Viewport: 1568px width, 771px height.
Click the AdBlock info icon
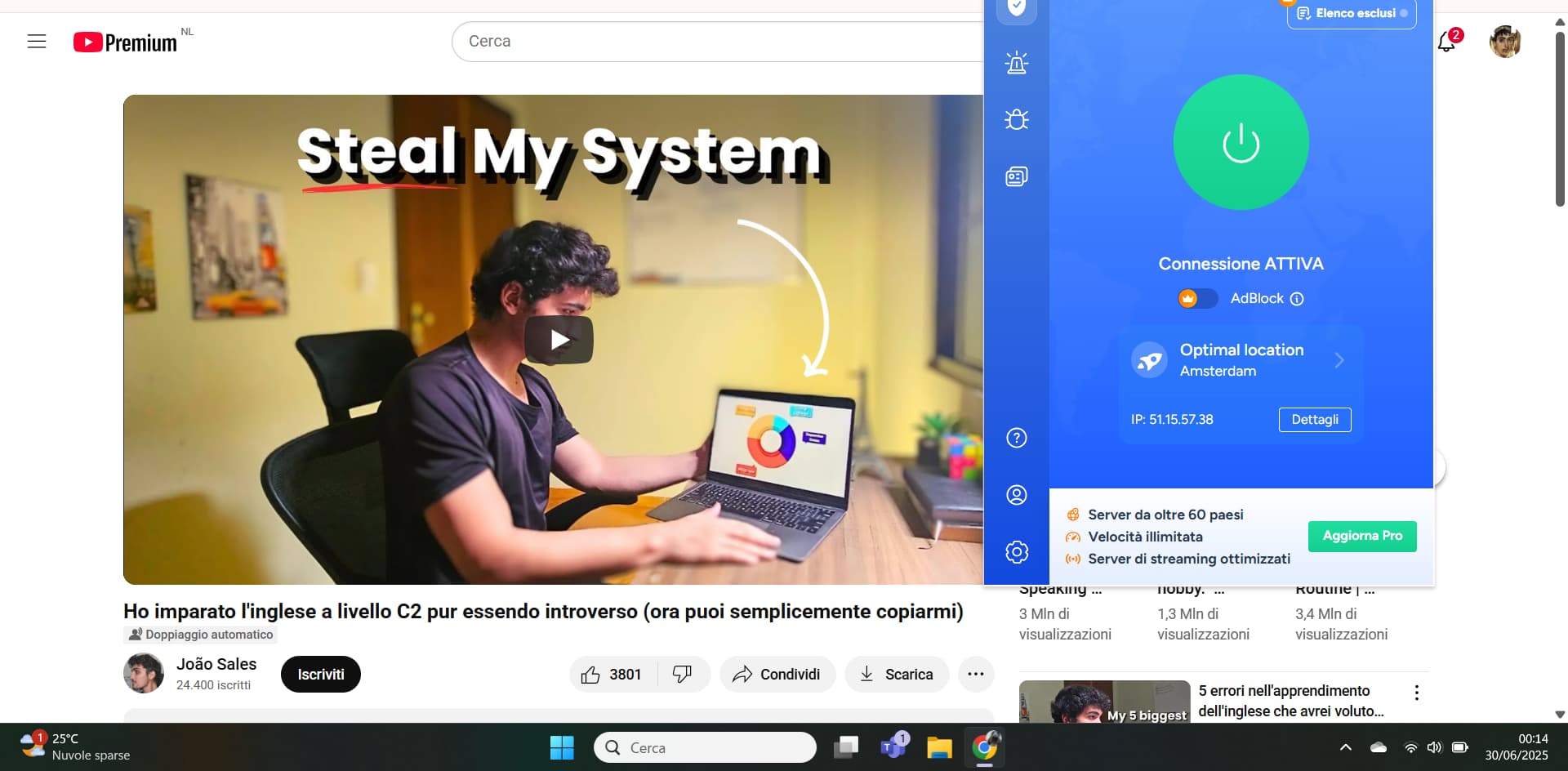pos(1297,299)
